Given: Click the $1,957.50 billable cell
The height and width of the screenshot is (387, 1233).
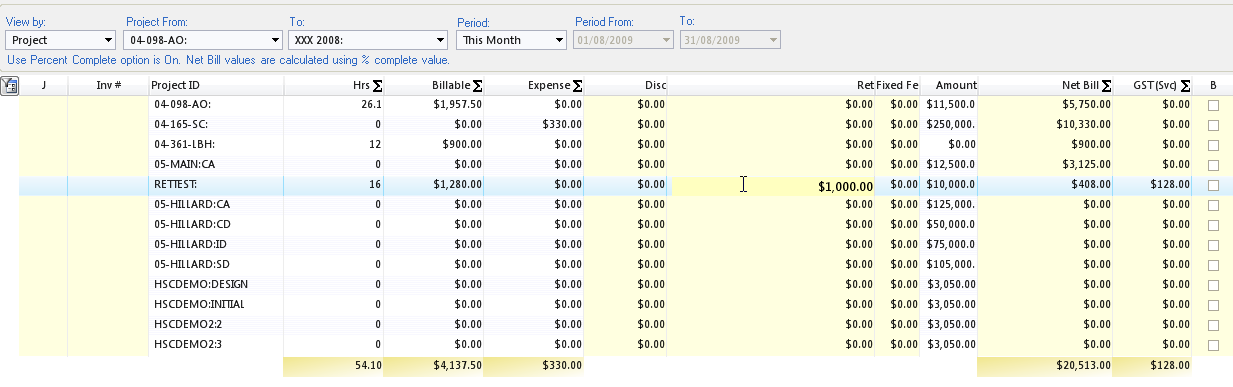Looking at the screenshot, I should tap(435, 104).
